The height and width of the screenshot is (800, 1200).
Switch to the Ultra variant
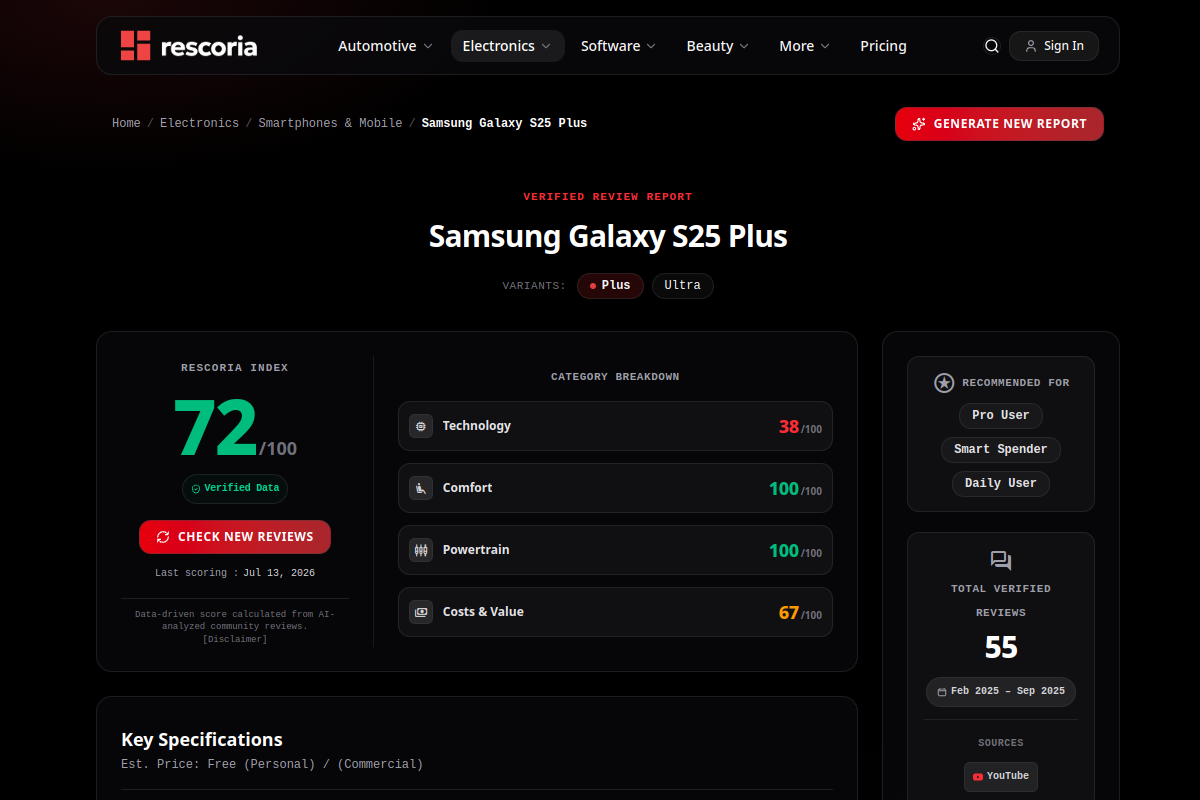click(683, 286)
